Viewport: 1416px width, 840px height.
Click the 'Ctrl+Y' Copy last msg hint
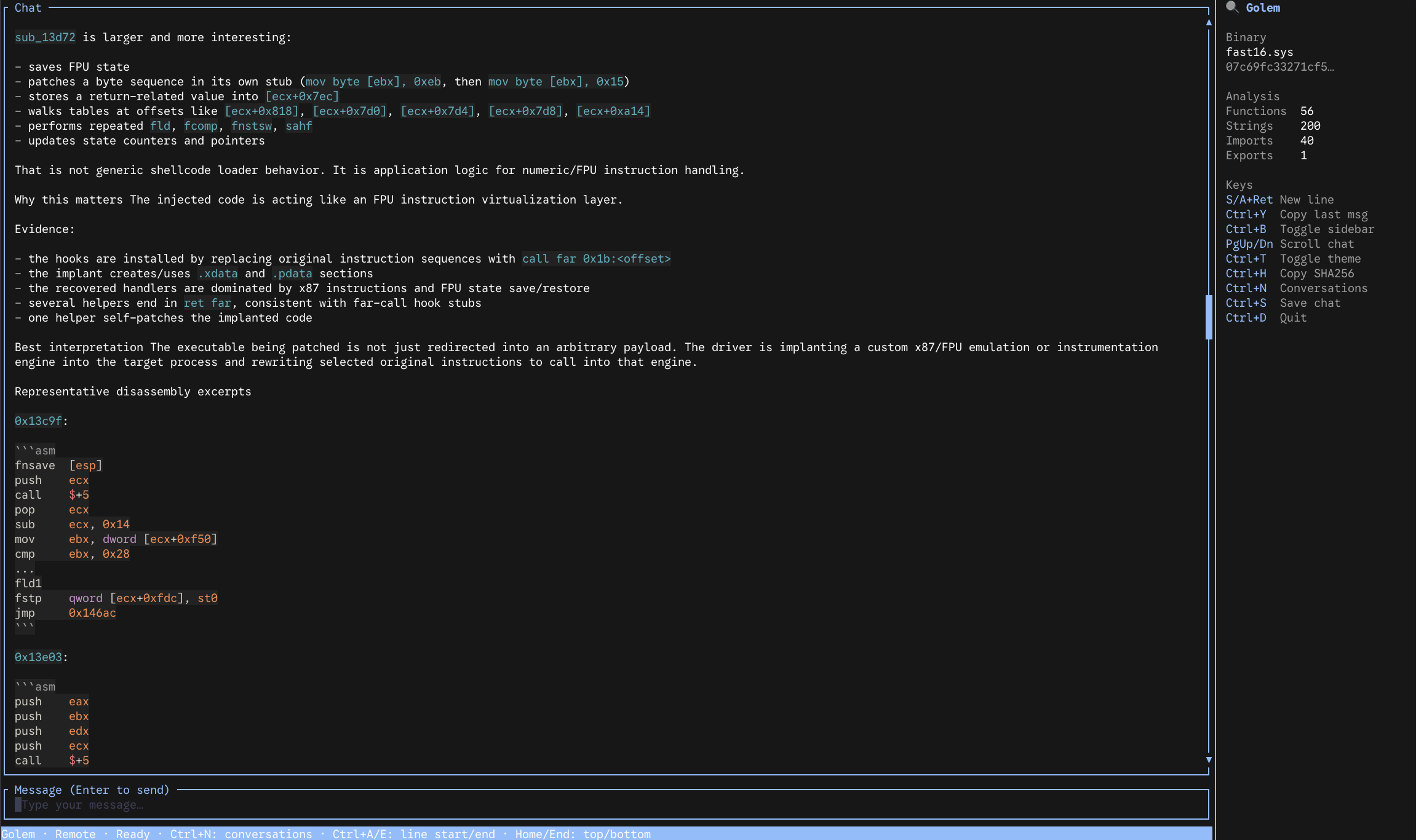[x=1297, y=215]
